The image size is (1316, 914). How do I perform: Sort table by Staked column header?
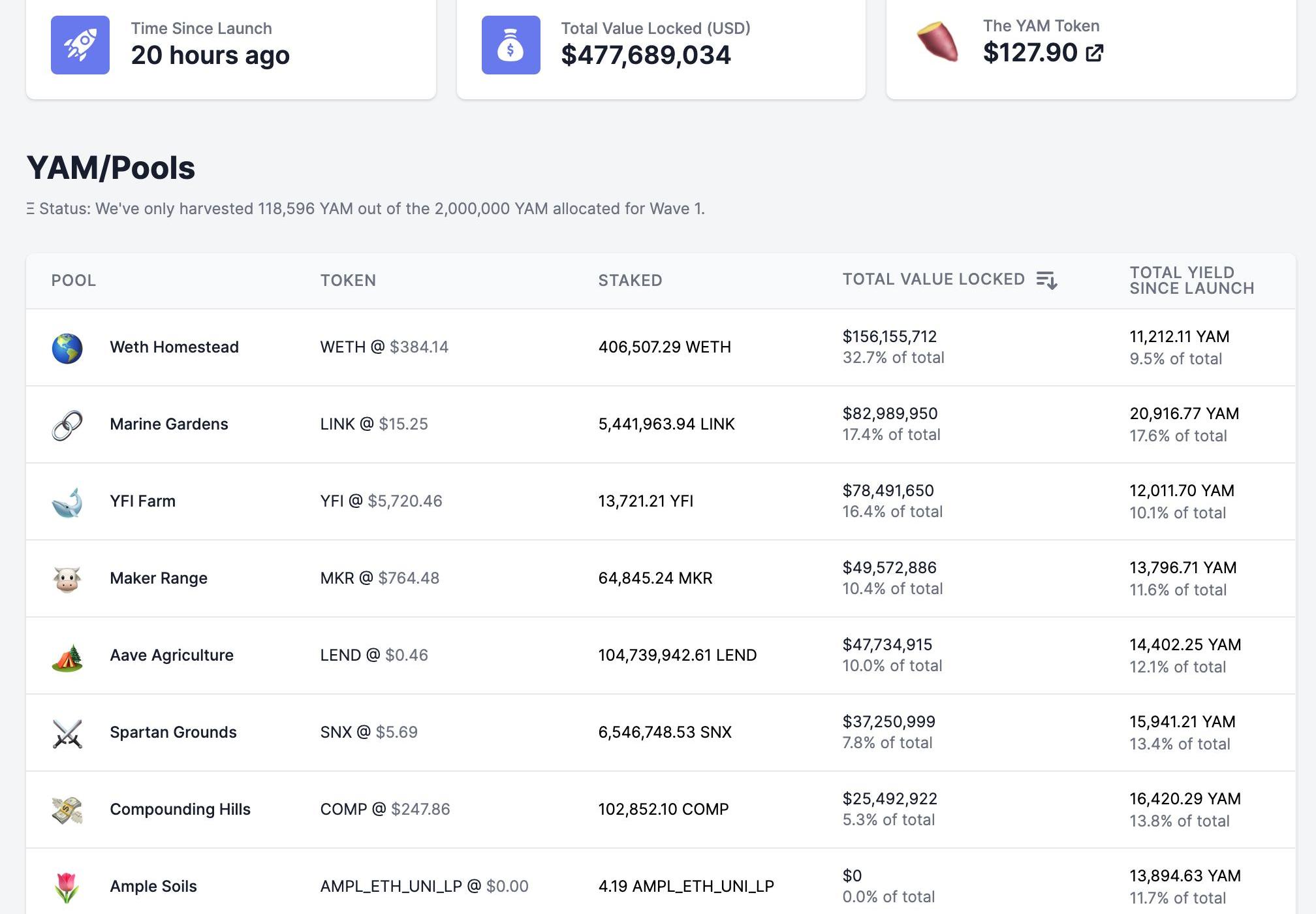point(630,281)
